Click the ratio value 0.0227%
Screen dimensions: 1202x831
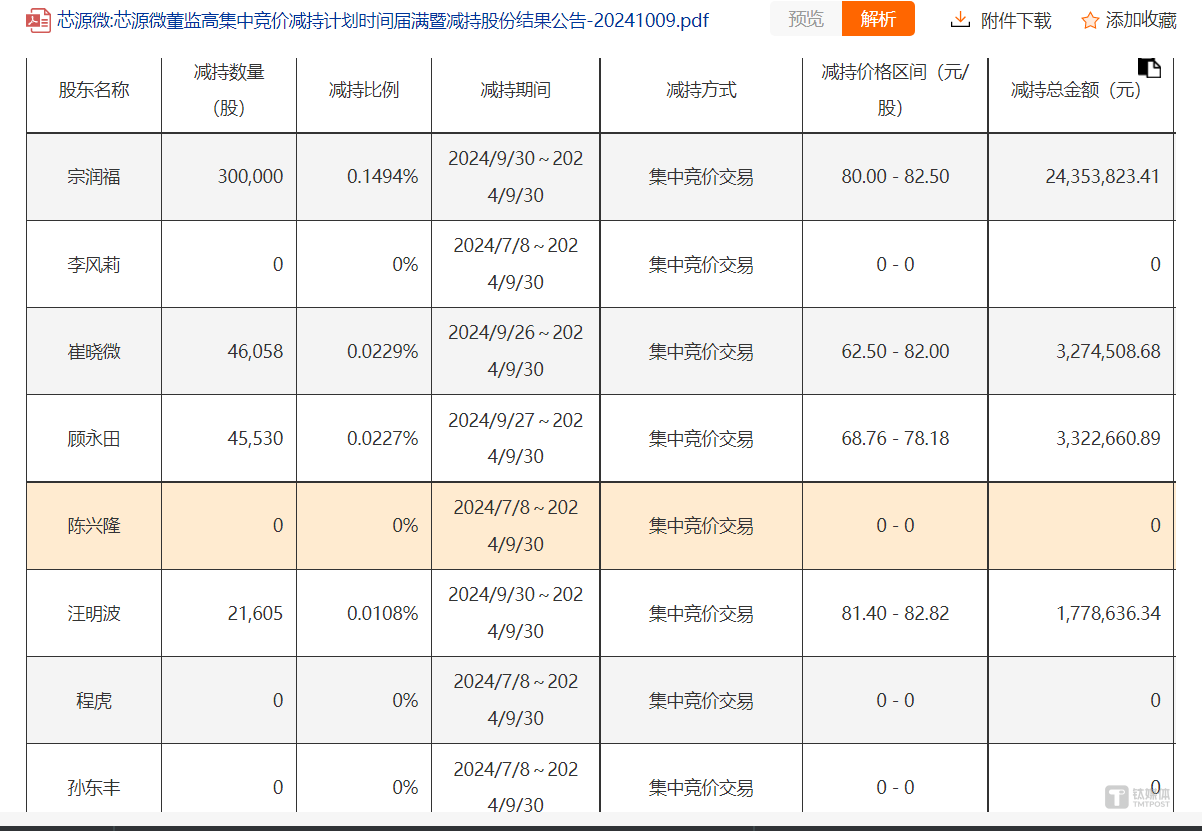point(383,438)
